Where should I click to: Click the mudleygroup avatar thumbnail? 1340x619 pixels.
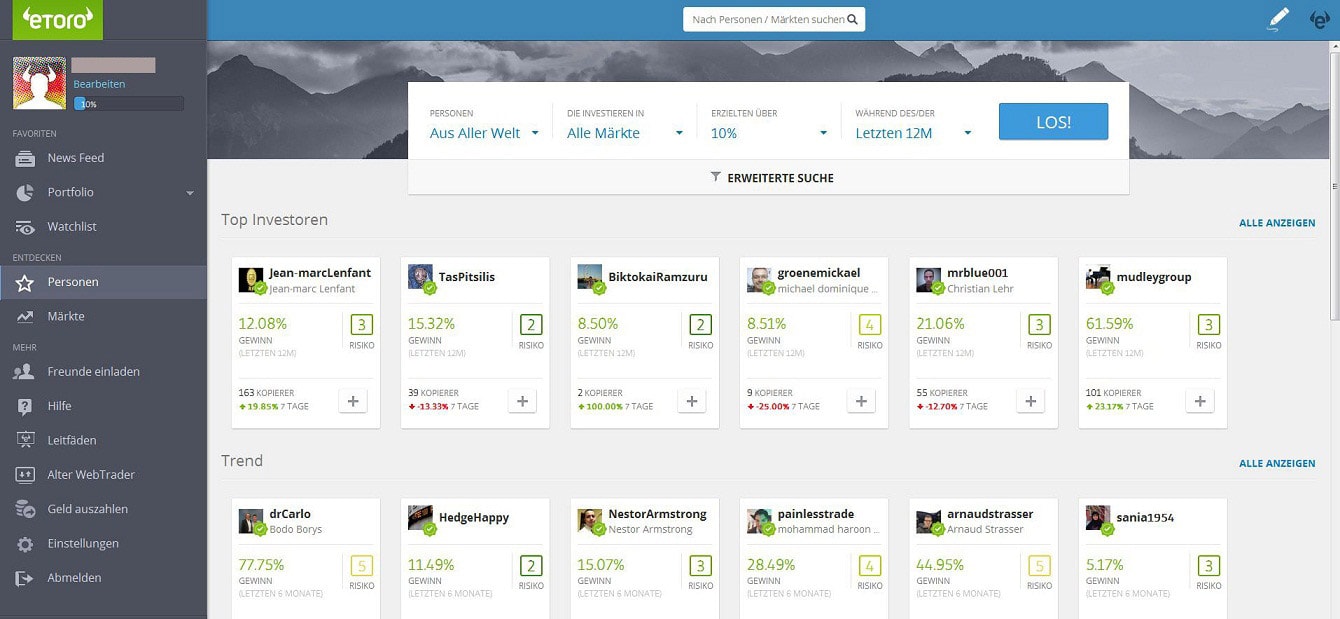point(1098,278)
